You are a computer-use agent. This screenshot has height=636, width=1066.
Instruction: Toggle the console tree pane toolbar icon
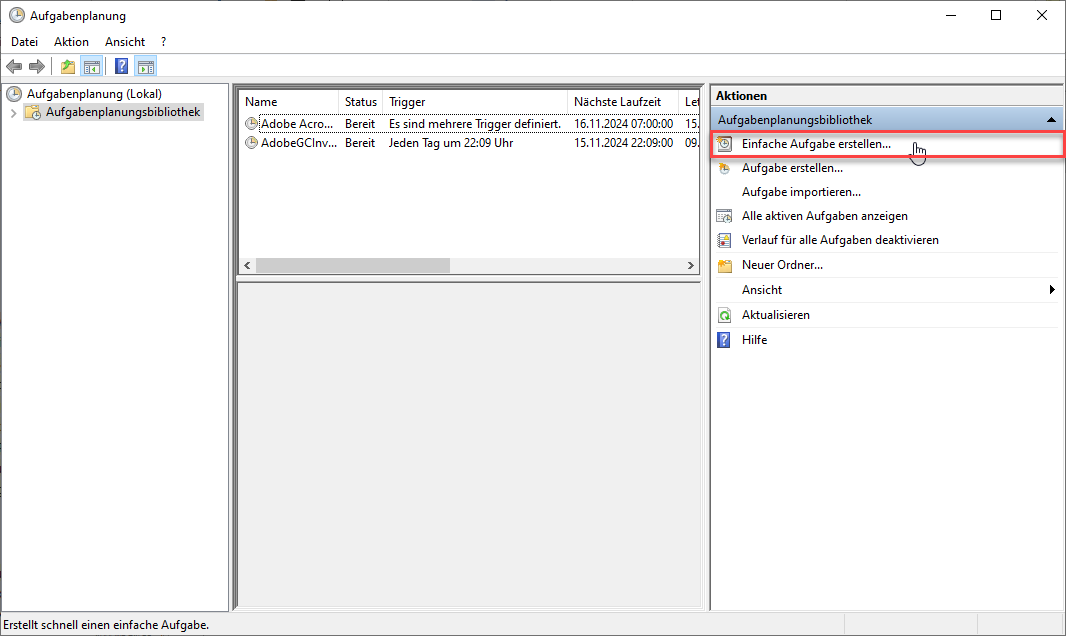[91, 67]
